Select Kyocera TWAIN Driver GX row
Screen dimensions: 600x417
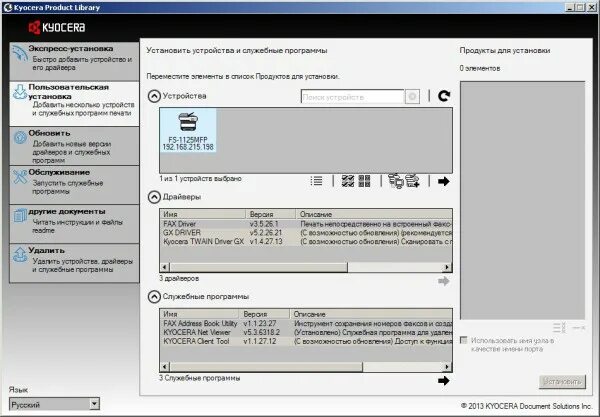pos(306,241)
